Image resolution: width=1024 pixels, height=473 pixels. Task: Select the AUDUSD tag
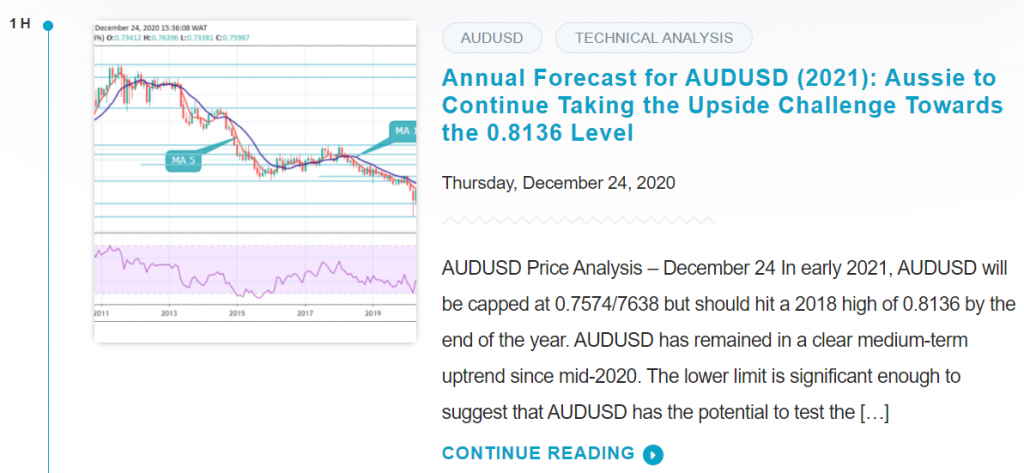coord(492,38)
